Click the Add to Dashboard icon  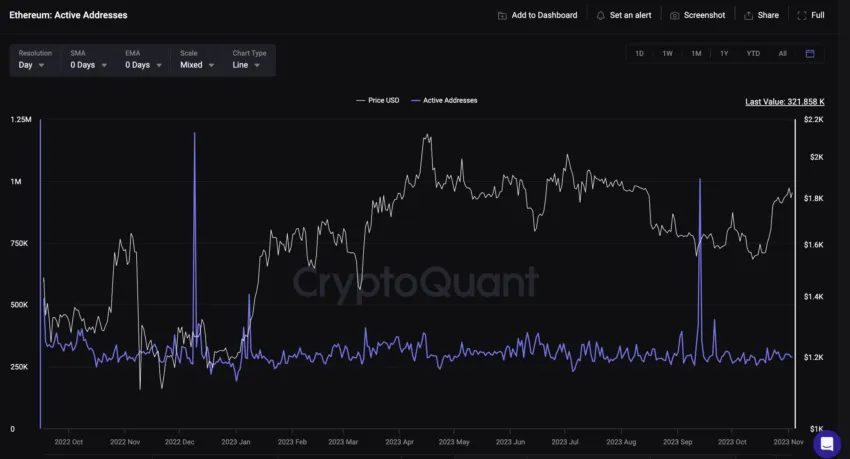[502, 16]
